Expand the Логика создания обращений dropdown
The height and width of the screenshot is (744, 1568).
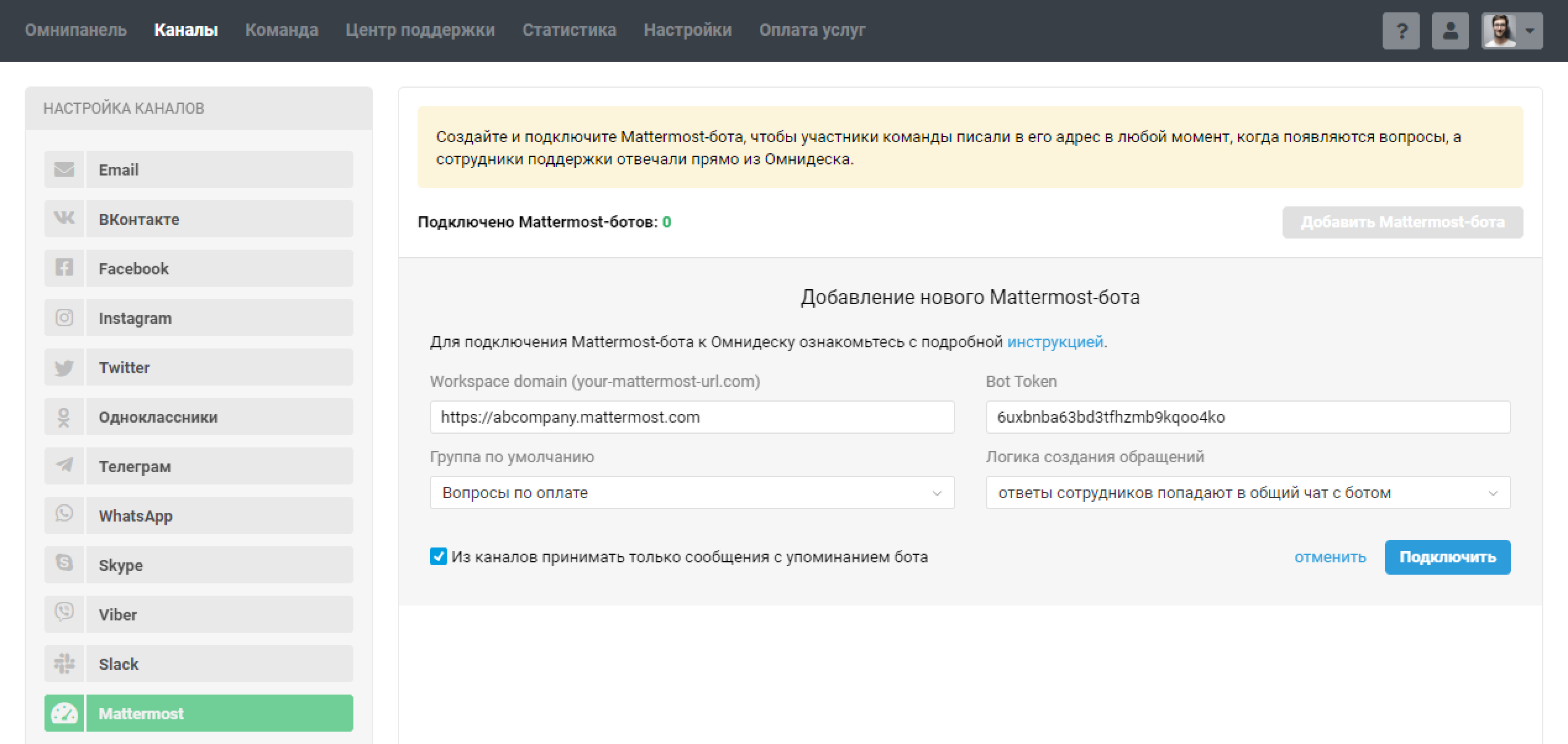[x=1248, y=492]
